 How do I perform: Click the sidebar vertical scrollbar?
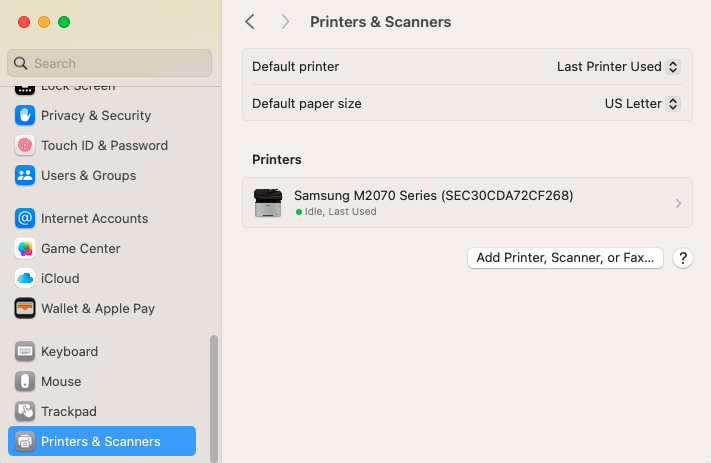(214, 398)
